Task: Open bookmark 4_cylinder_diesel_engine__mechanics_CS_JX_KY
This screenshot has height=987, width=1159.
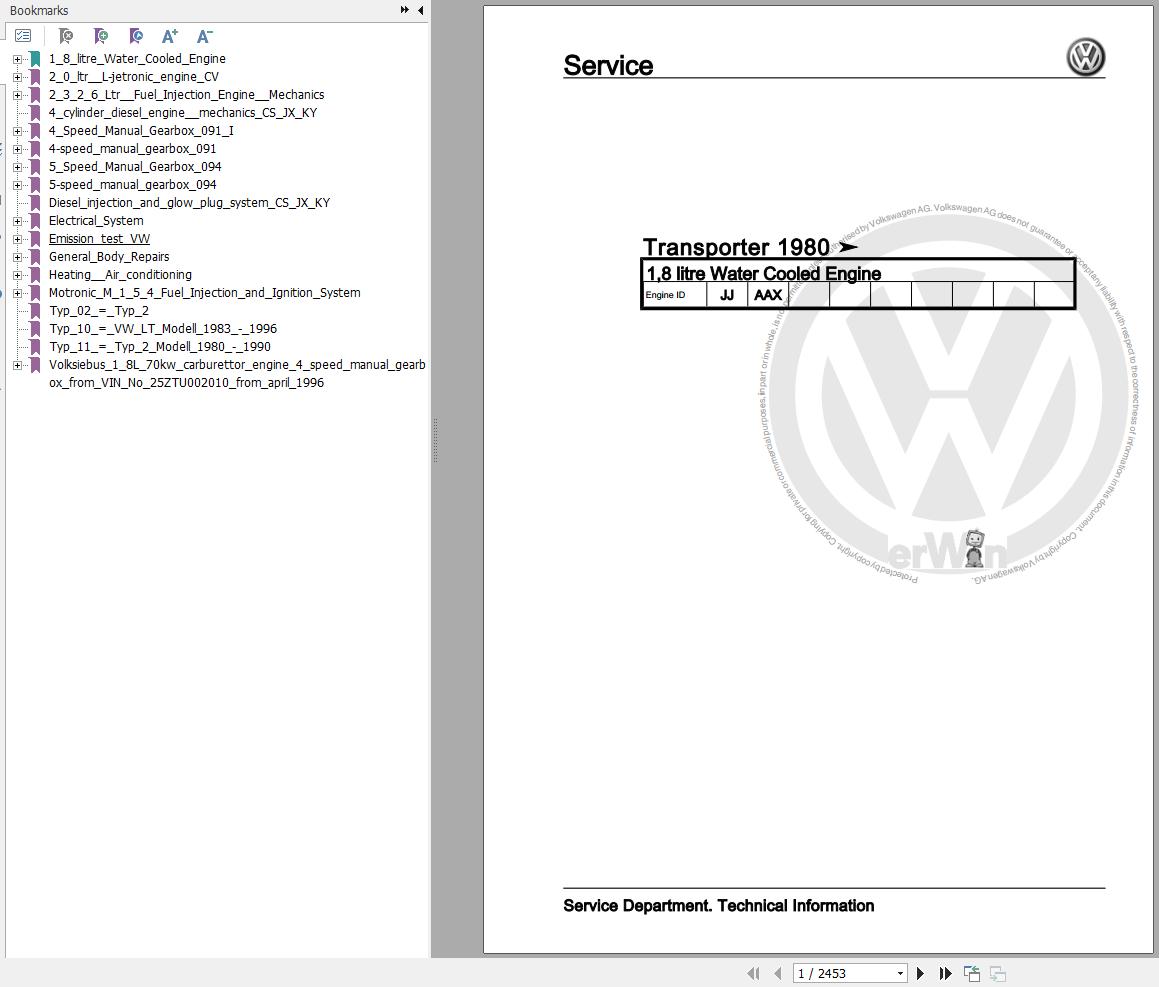Action: [183, 112]
